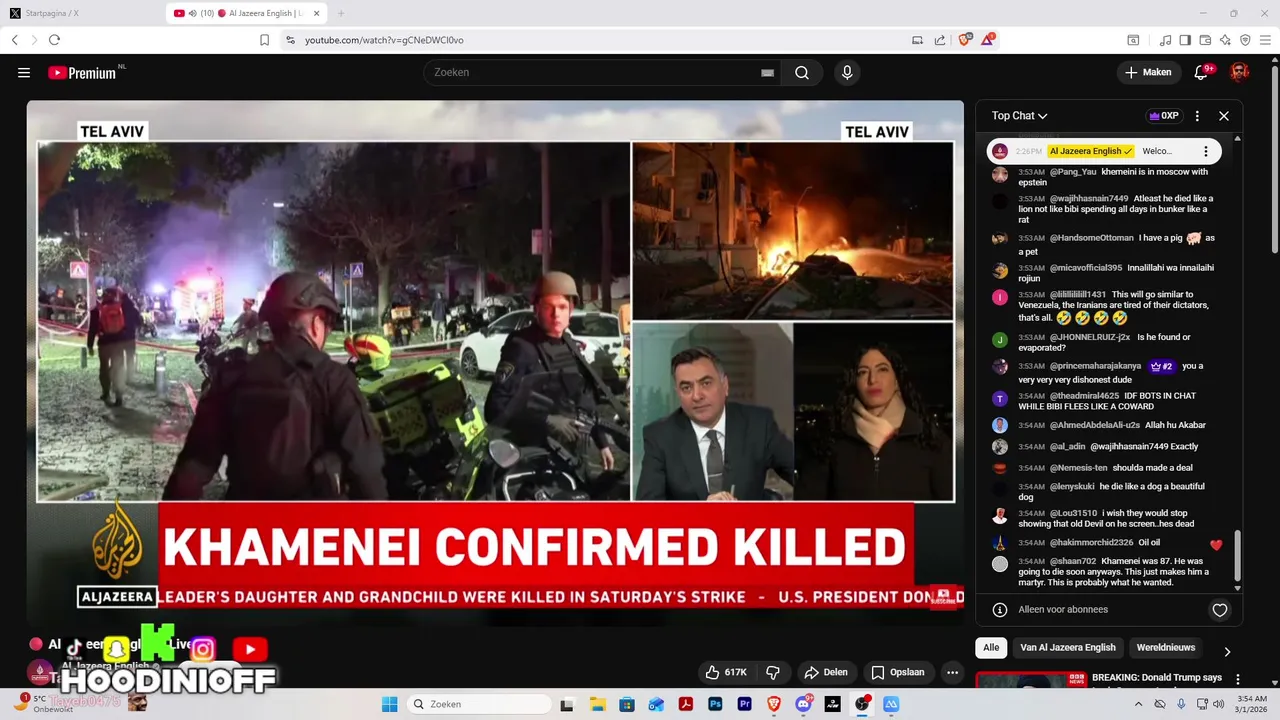This screenshot has width=1280, height=720.
Task: Like the video with 617K likes
Action: (727, 672)
